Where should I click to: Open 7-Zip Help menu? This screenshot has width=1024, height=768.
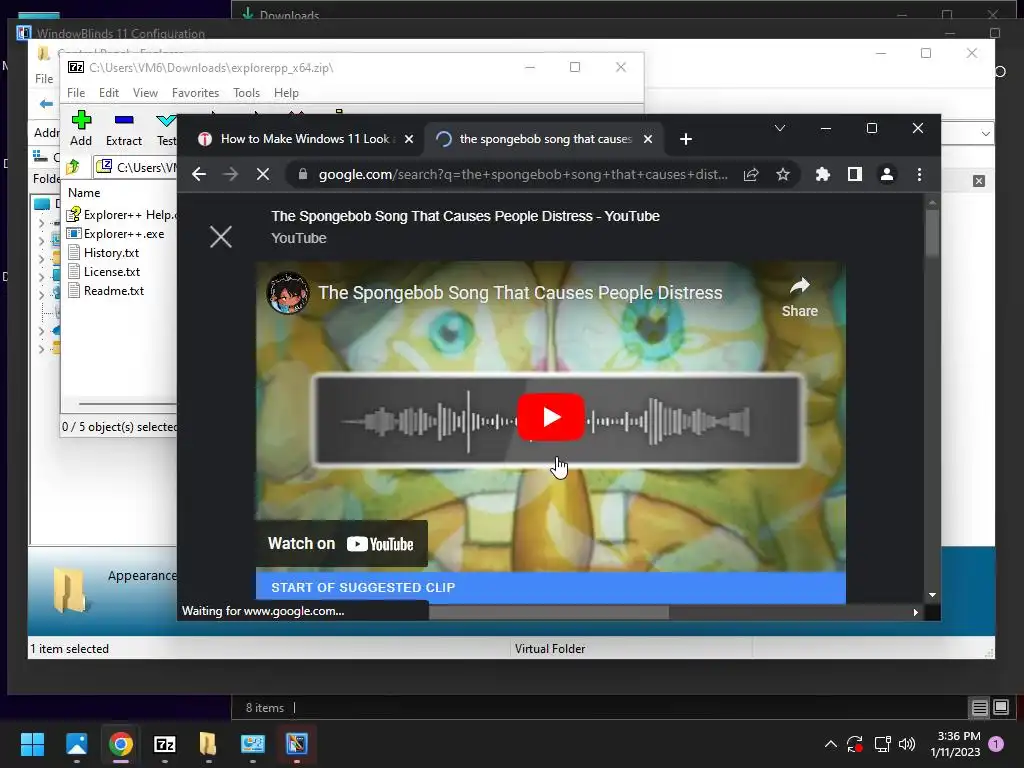pos(286,93)
